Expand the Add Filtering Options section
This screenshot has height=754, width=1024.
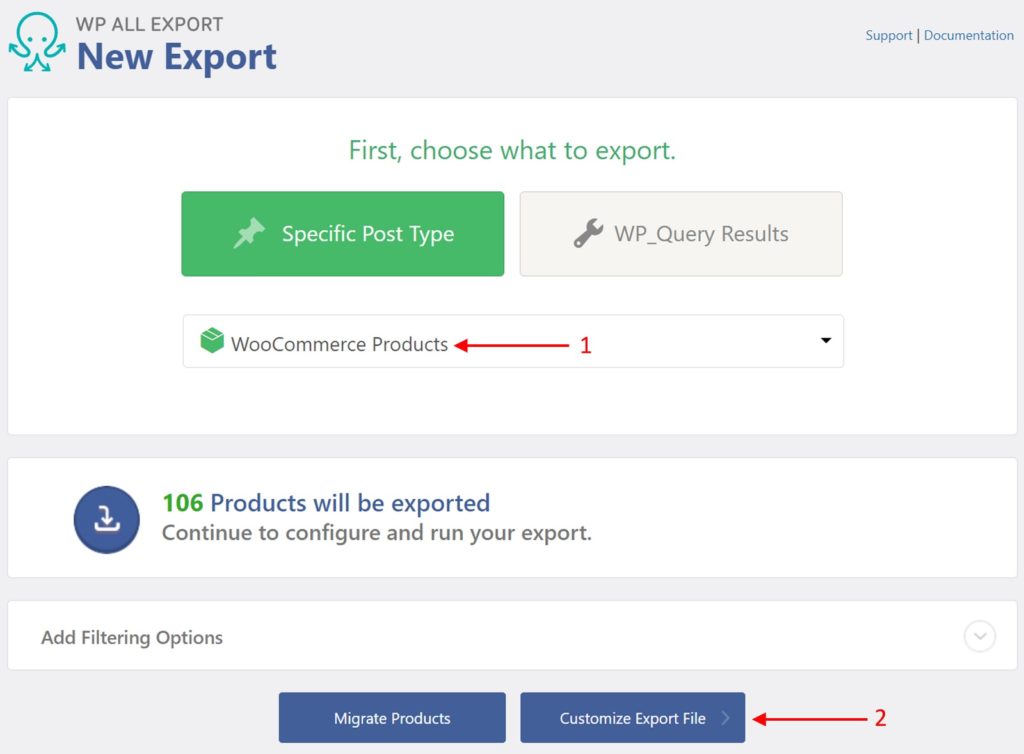click(x=512, y=636)
